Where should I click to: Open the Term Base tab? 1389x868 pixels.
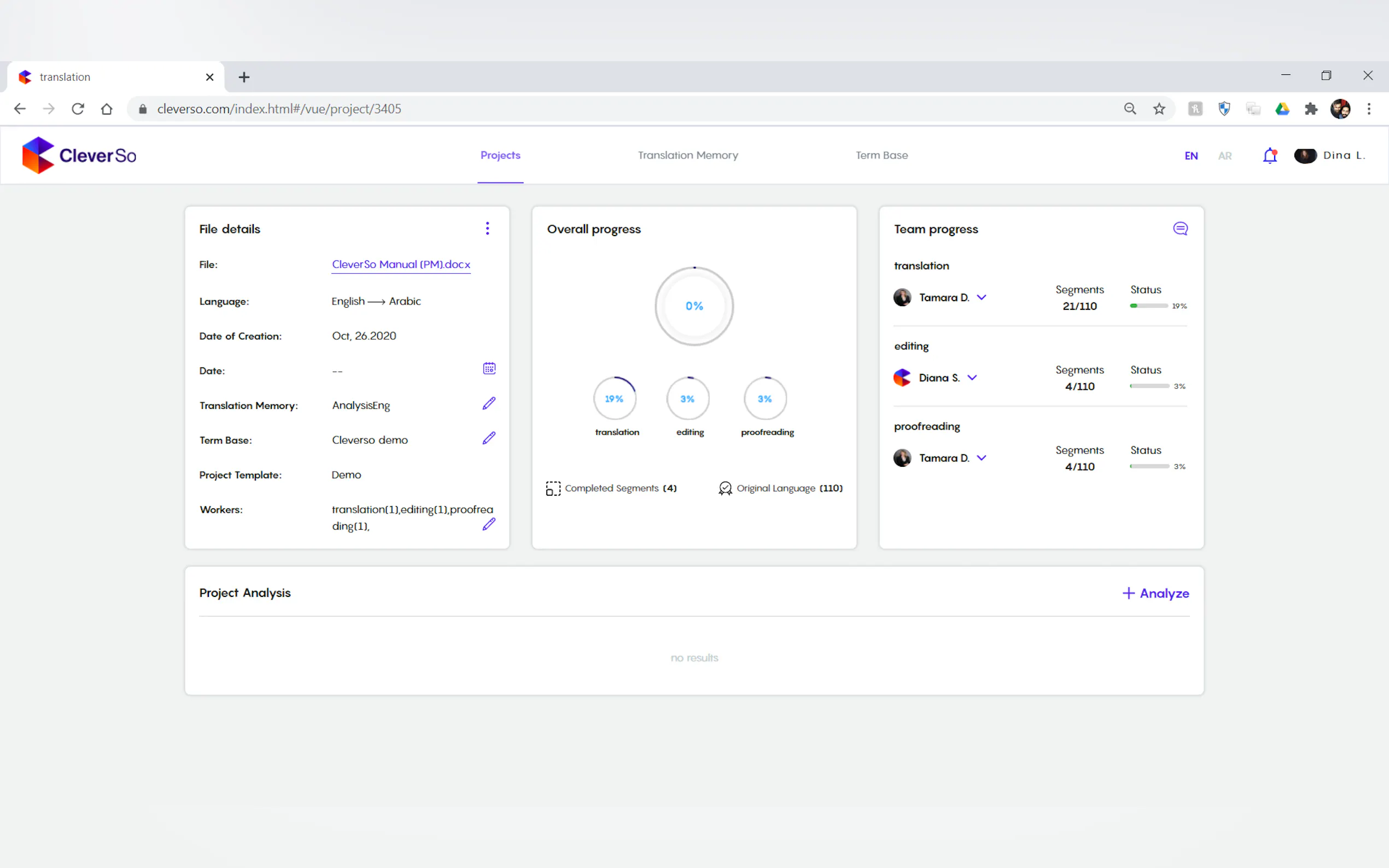(882, 156)
